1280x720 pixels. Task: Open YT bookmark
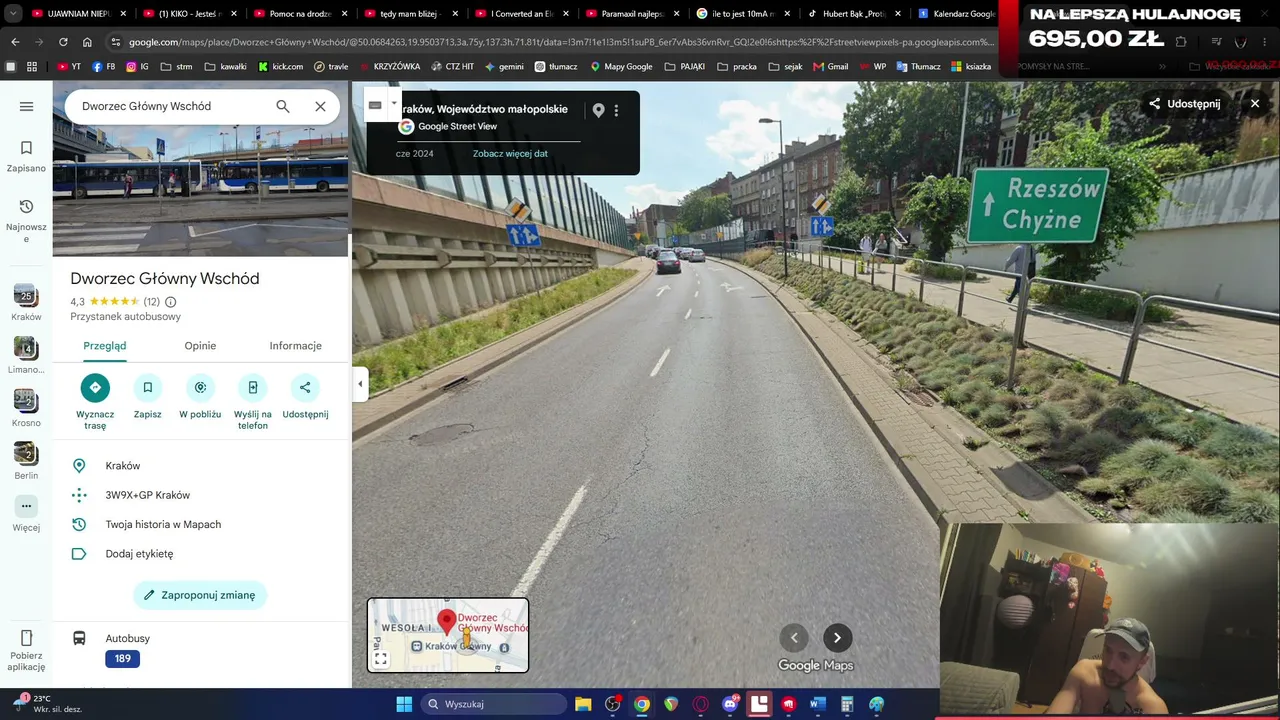pyautogui.click(x=69, y=67)
